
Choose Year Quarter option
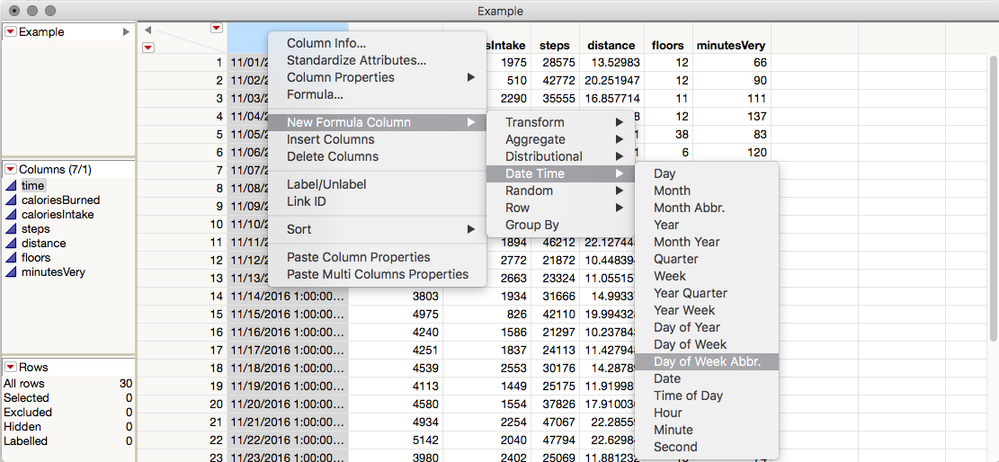coord(707,293)
